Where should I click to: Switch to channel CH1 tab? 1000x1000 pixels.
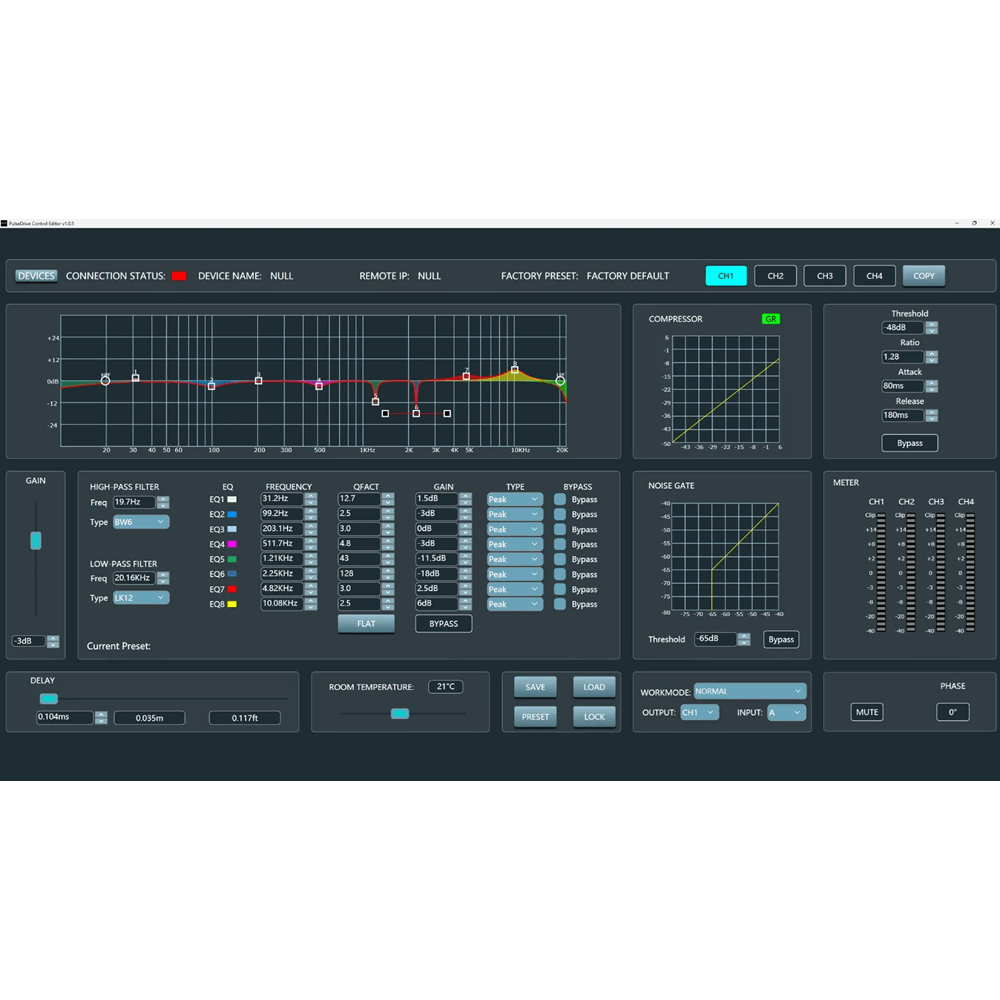coord(726,276)
